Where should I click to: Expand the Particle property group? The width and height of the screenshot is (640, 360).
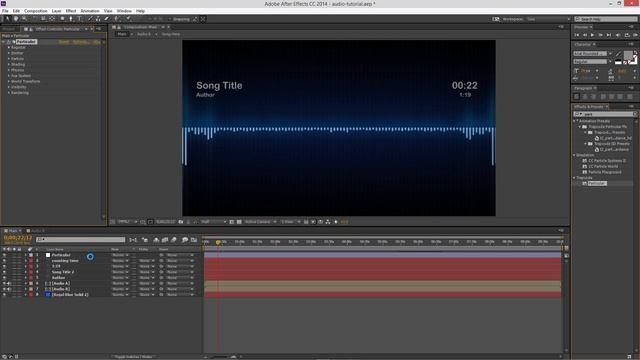(9, 59)
